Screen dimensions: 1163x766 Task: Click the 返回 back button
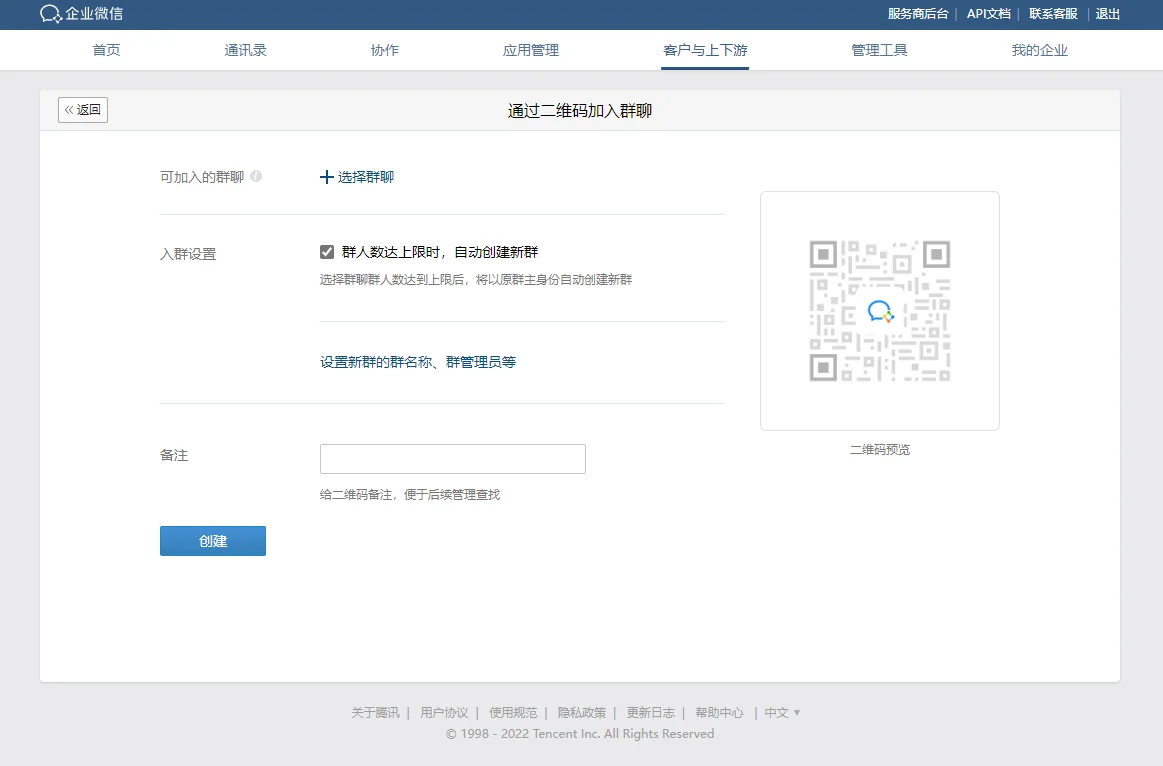(83, 110)
